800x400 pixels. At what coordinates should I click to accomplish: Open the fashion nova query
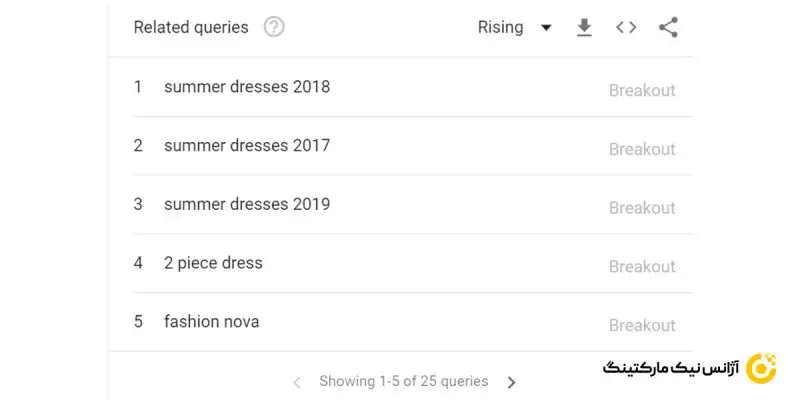[x=211, y=323]
